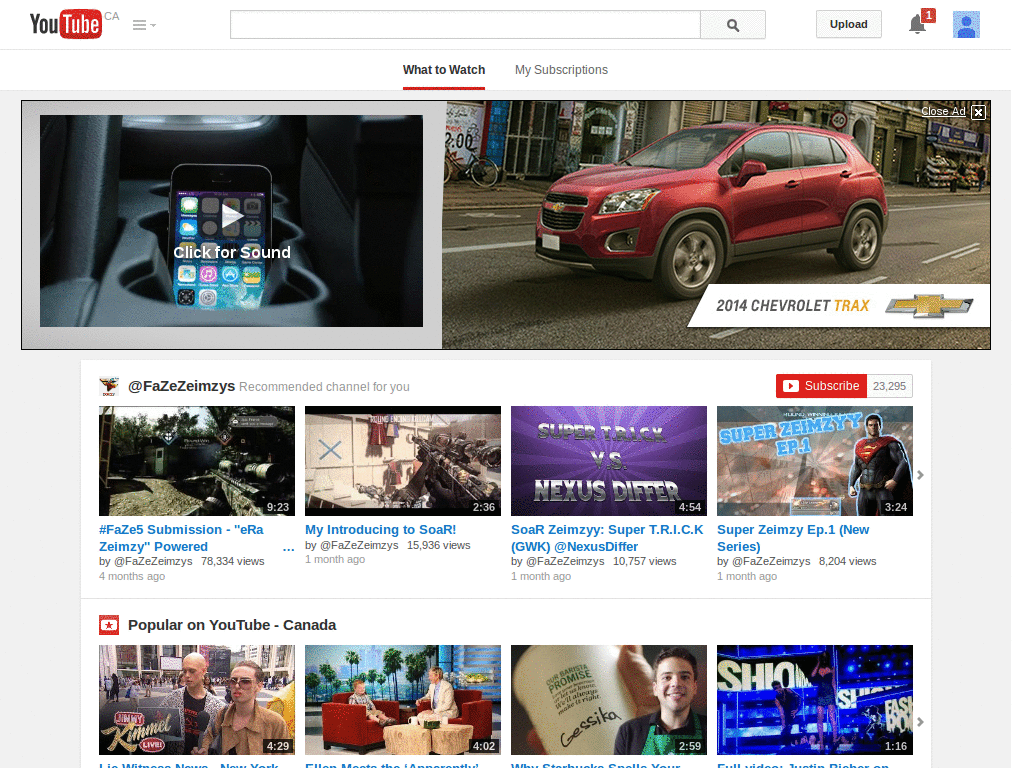
Task: Open the YouTube home logo
Action: point(66,24)
